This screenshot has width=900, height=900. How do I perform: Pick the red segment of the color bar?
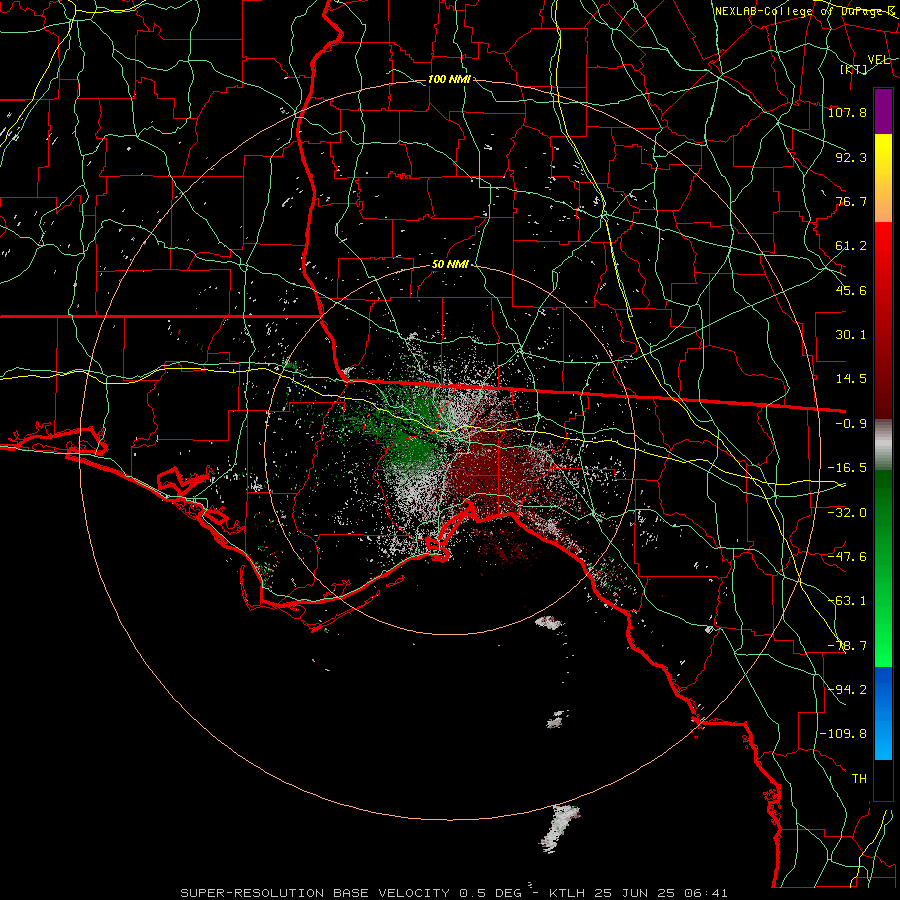(x=883, y=320)
